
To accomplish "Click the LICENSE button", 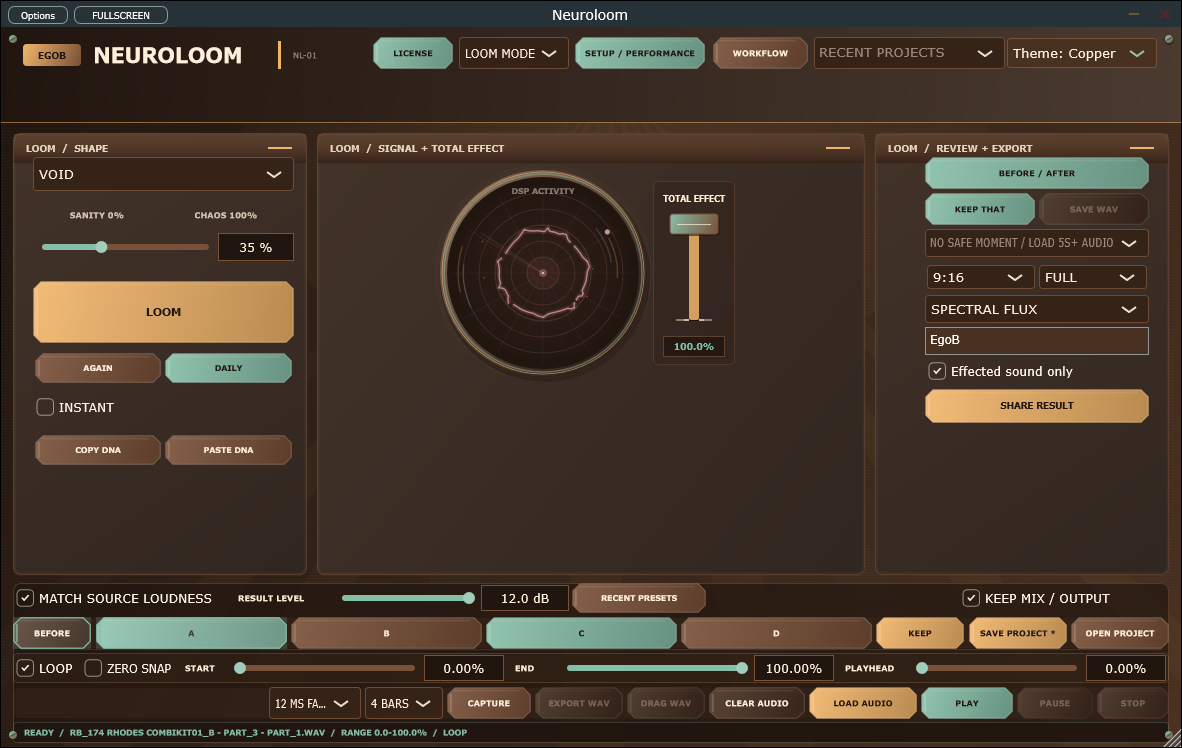I will (413, 54).
